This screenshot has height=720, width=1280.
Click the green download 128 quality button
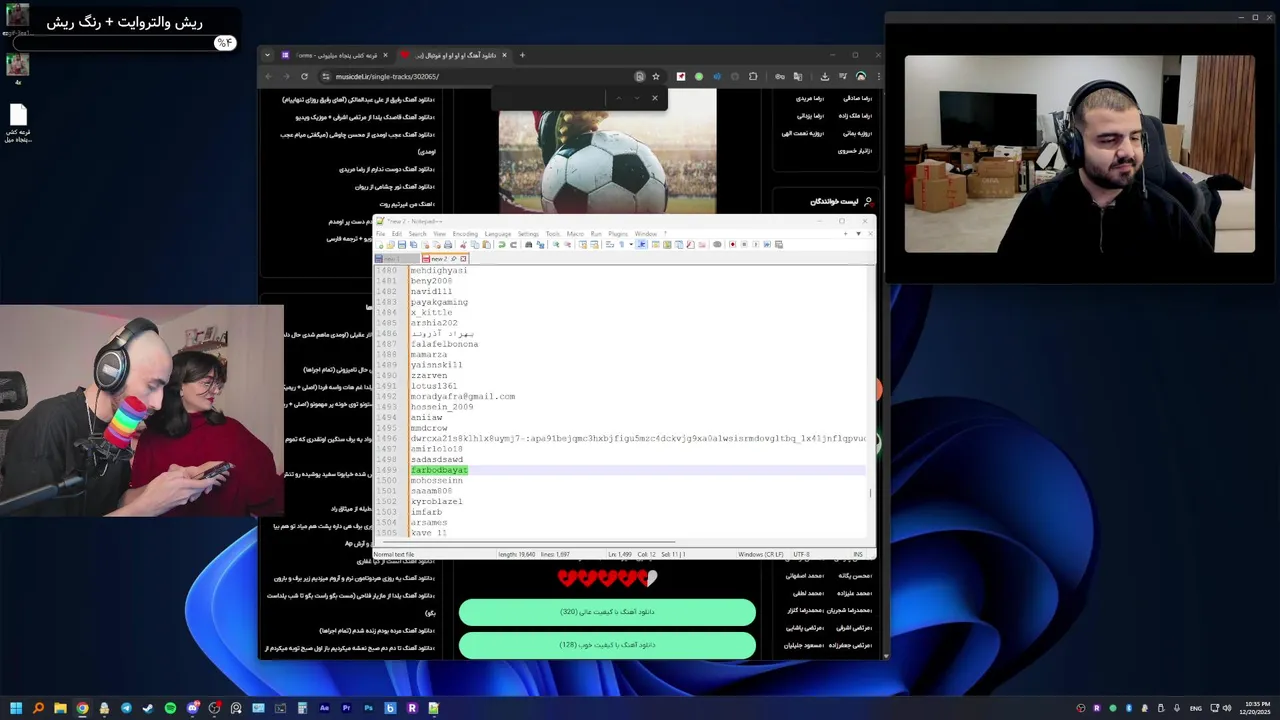607,645
